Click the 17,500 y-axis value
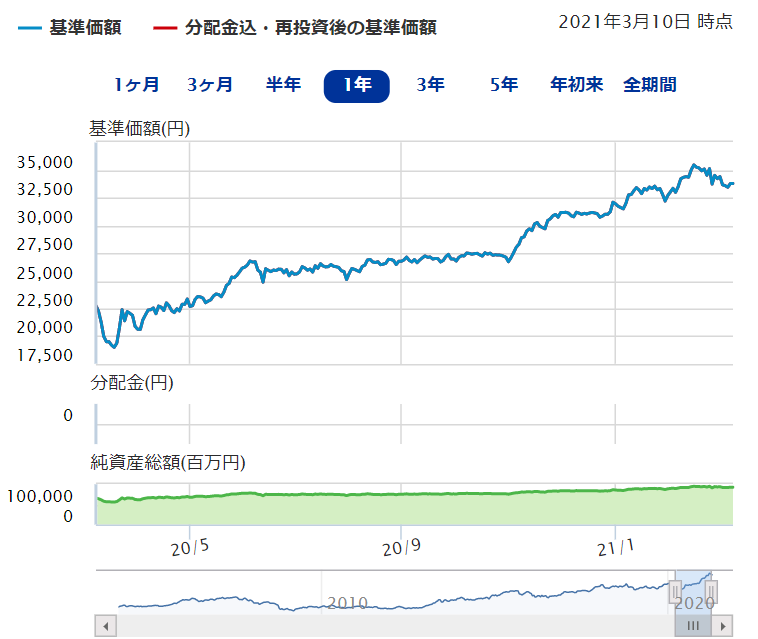The height and width of the screenshot is (639, 758). click(x=44, y=356)
